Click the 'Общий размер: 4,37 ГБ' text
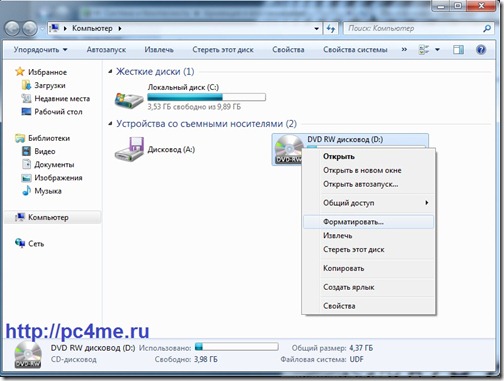 coord(332,348)
